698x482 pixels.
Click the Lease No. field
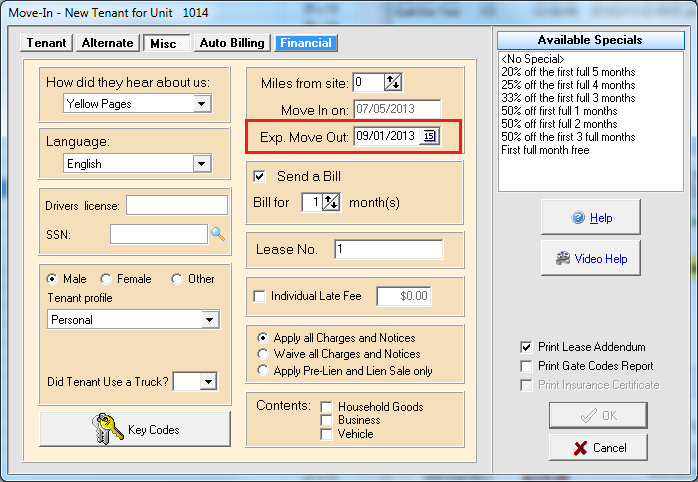click(389, 249)
